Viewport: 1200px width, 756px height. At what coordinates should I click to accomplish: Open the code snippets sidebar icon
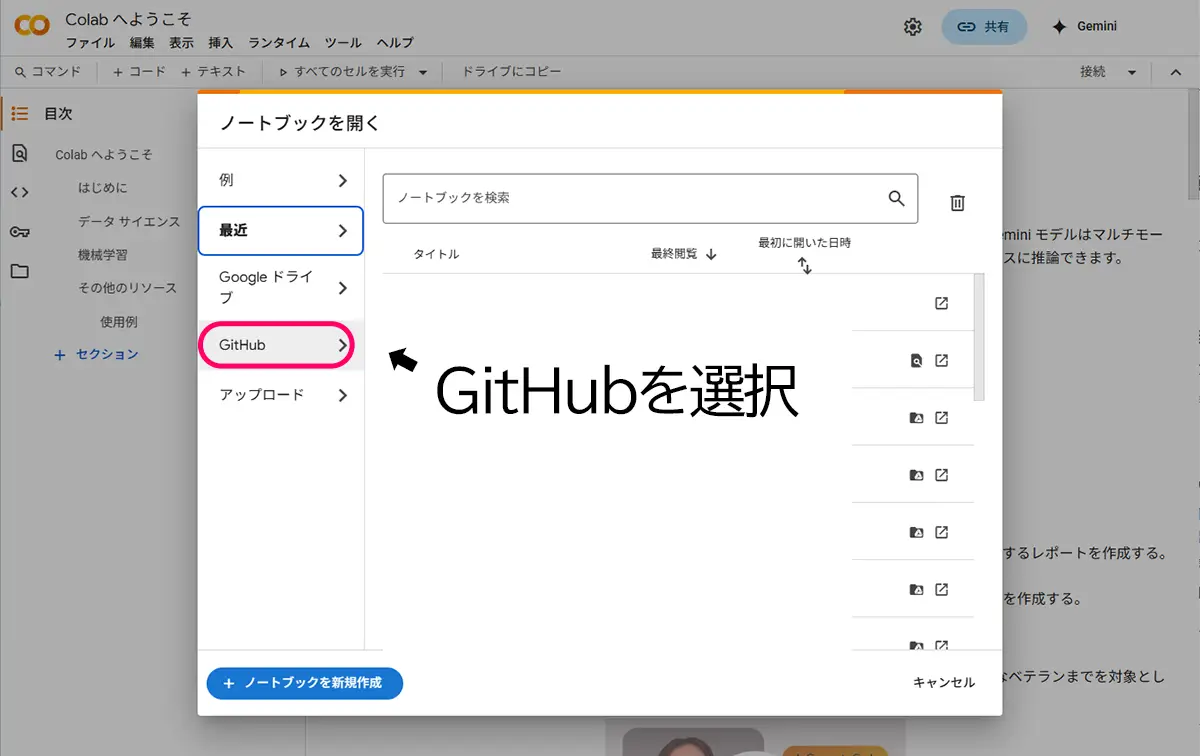pyautogui.click(x=19, y=192)
